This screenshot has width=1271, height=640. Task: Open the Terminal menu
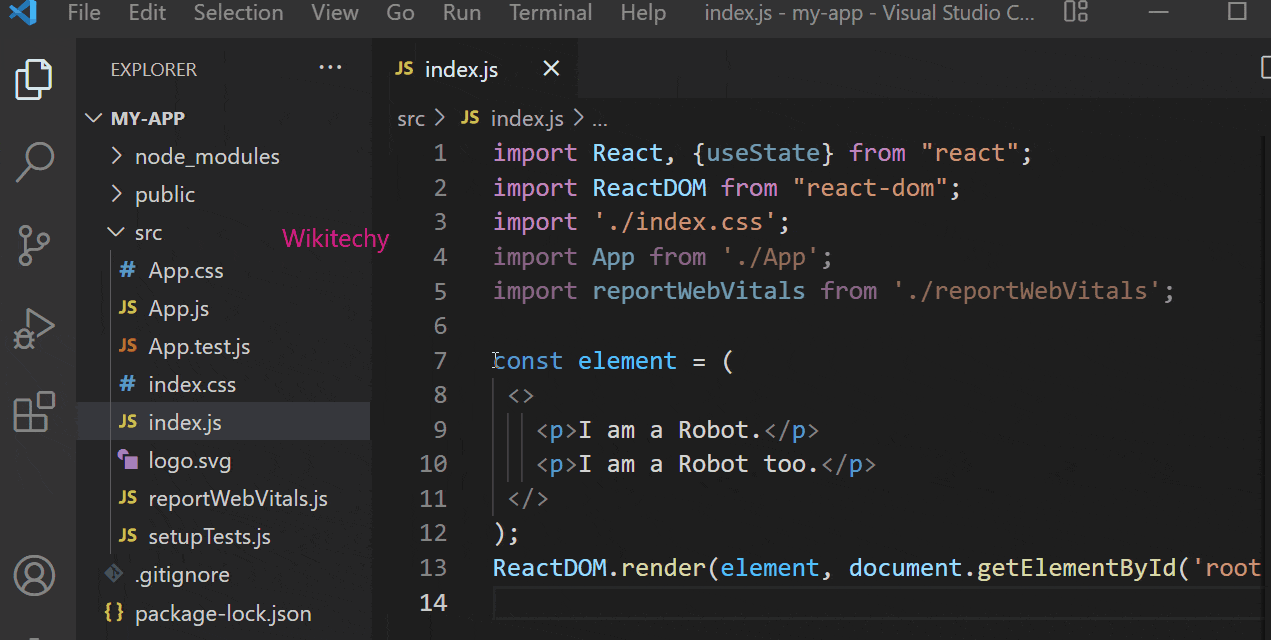550,13
